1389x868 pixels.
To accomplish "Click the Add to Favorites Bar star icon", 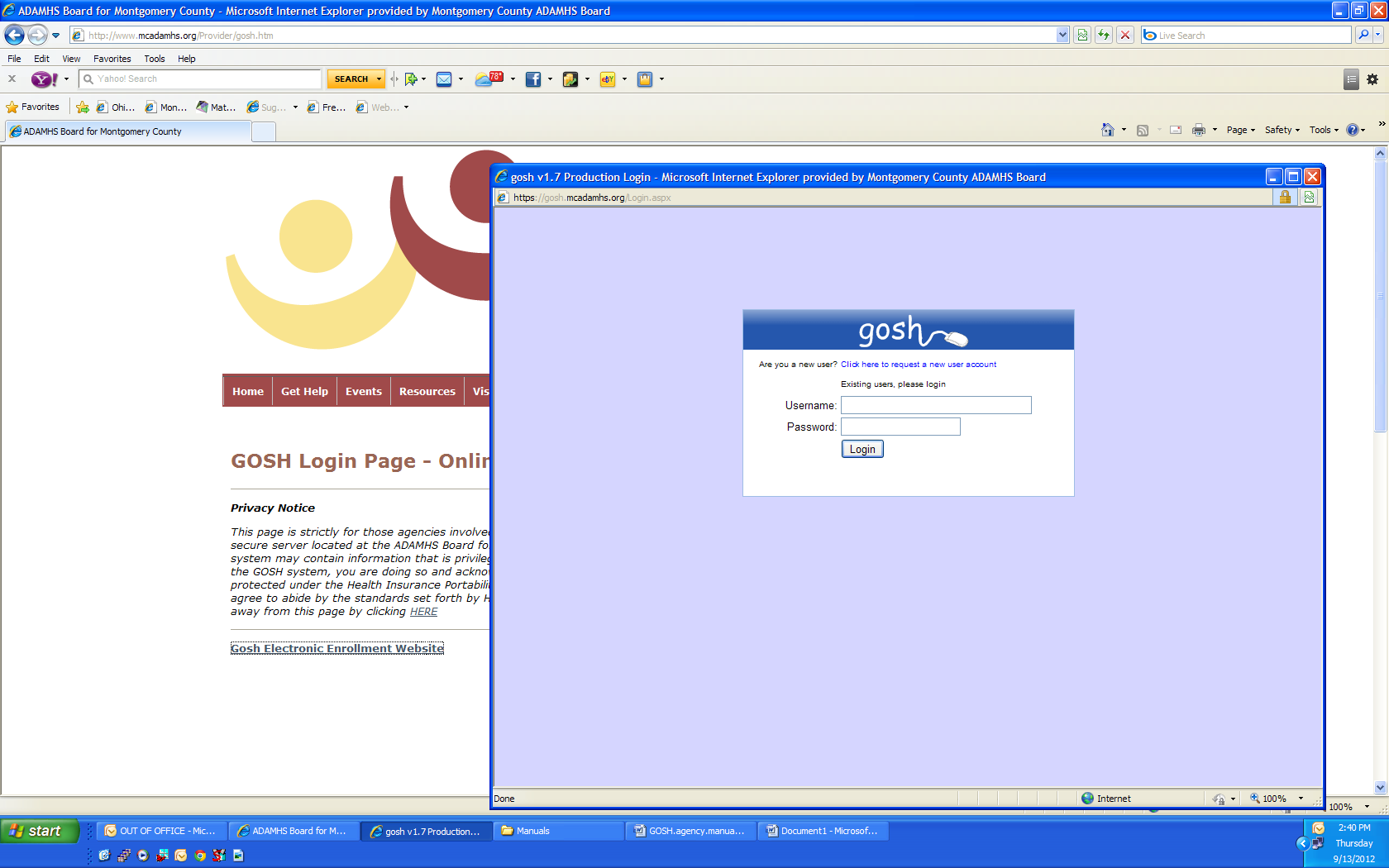I will click(x=83, y=107).
